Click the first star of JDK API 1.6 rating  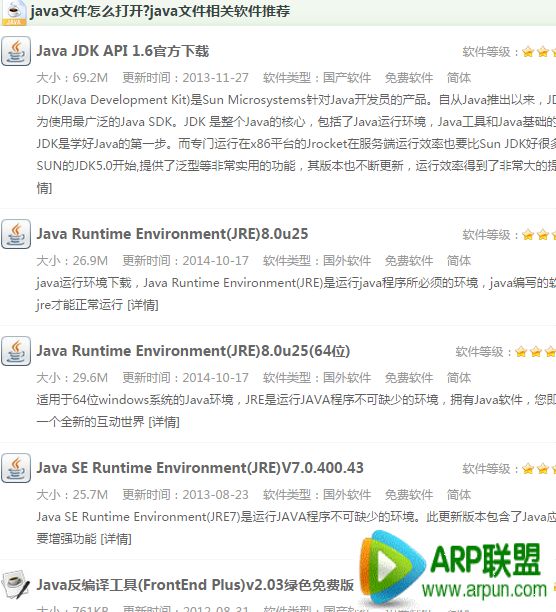[528, 52]
